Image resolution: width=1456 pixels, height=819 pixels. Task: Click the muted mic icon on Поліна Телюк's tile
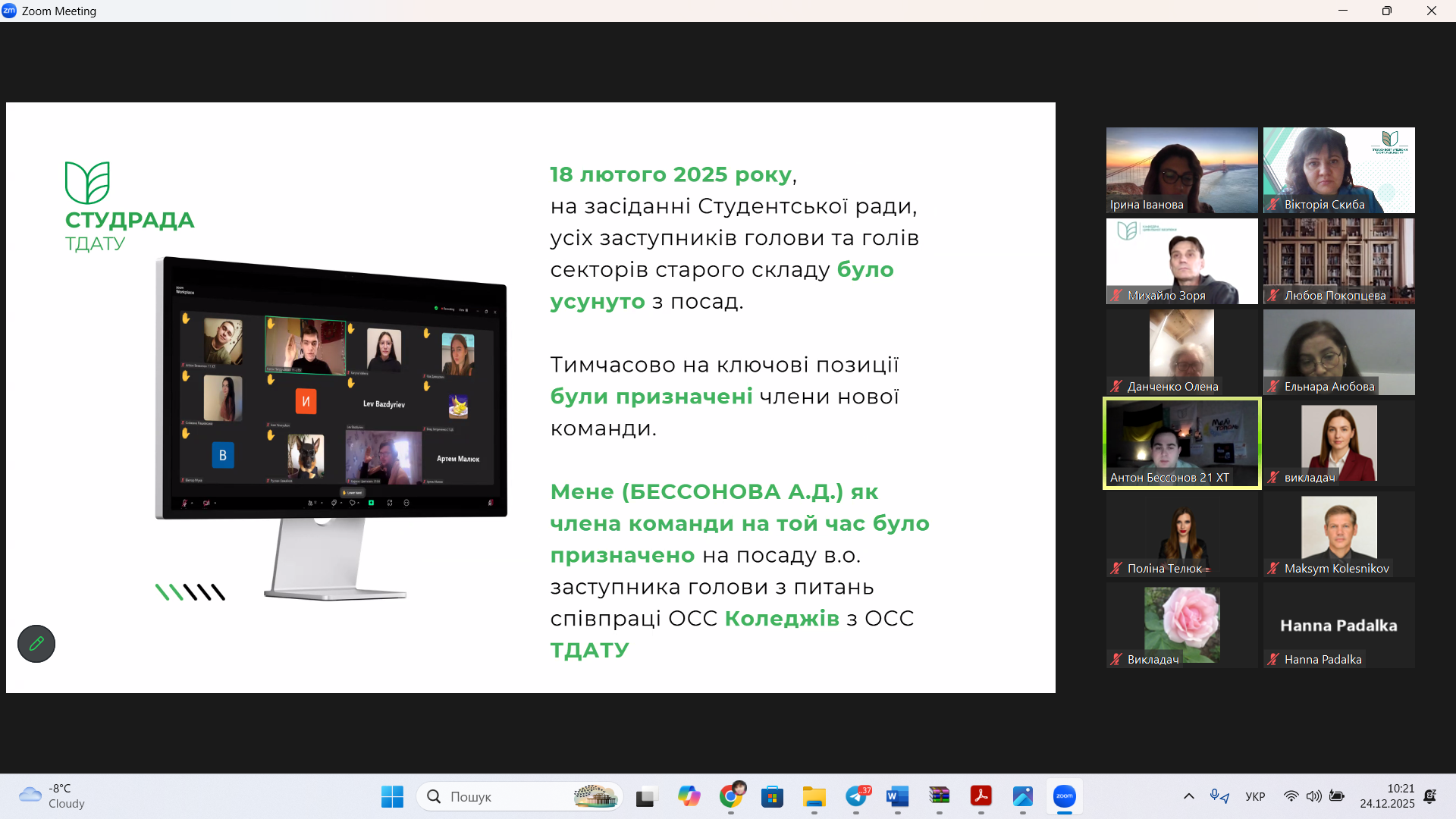tap(1116, 568)
